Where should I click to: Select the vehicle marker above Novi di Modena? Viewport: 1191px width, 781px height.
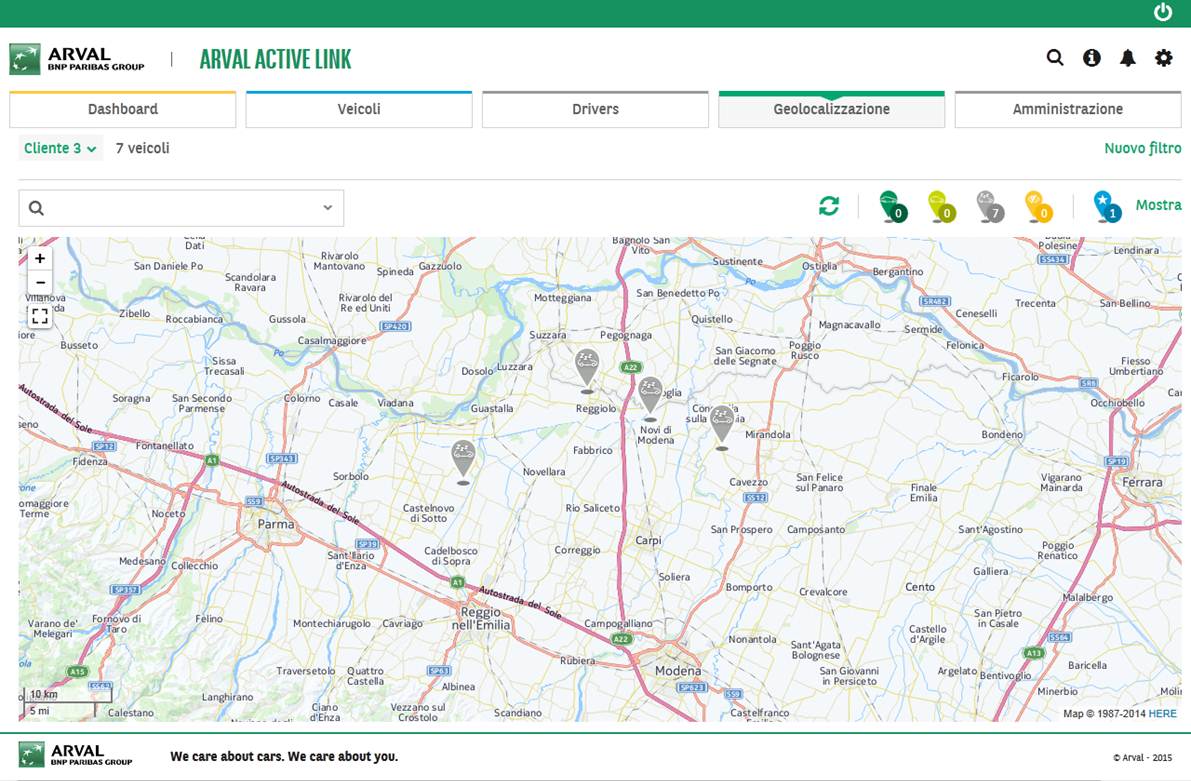click(x=650, y=396)
